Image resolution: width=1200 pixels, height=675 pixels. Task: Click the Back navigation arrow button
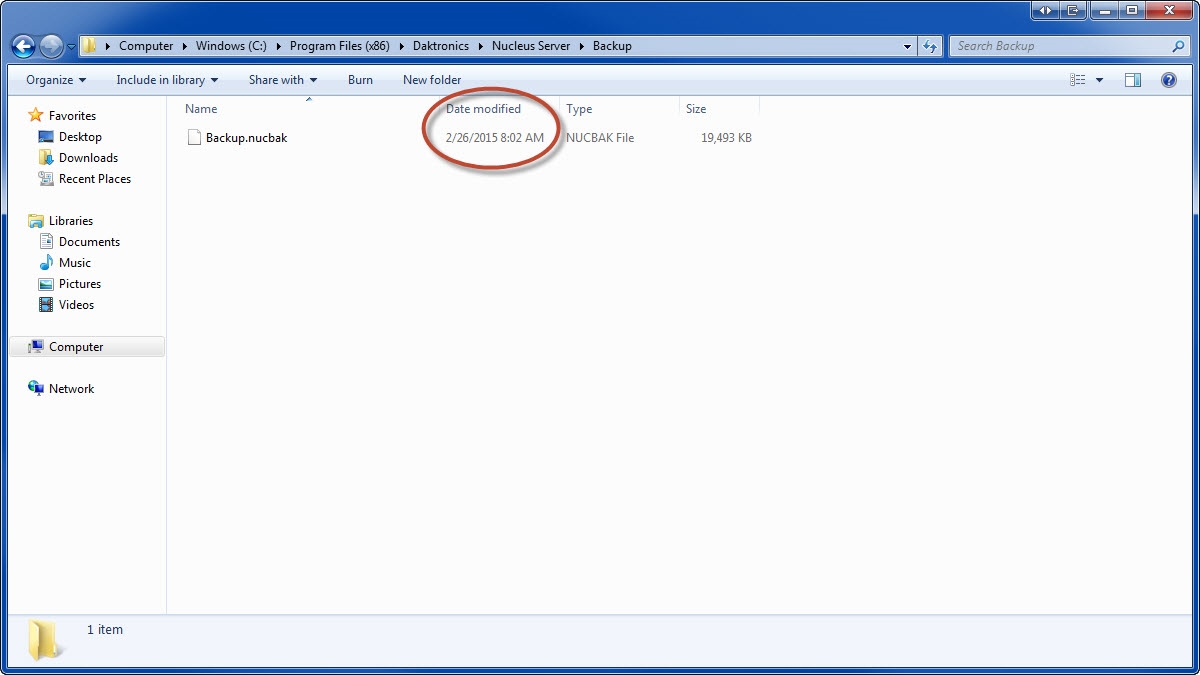coord(24,46)
